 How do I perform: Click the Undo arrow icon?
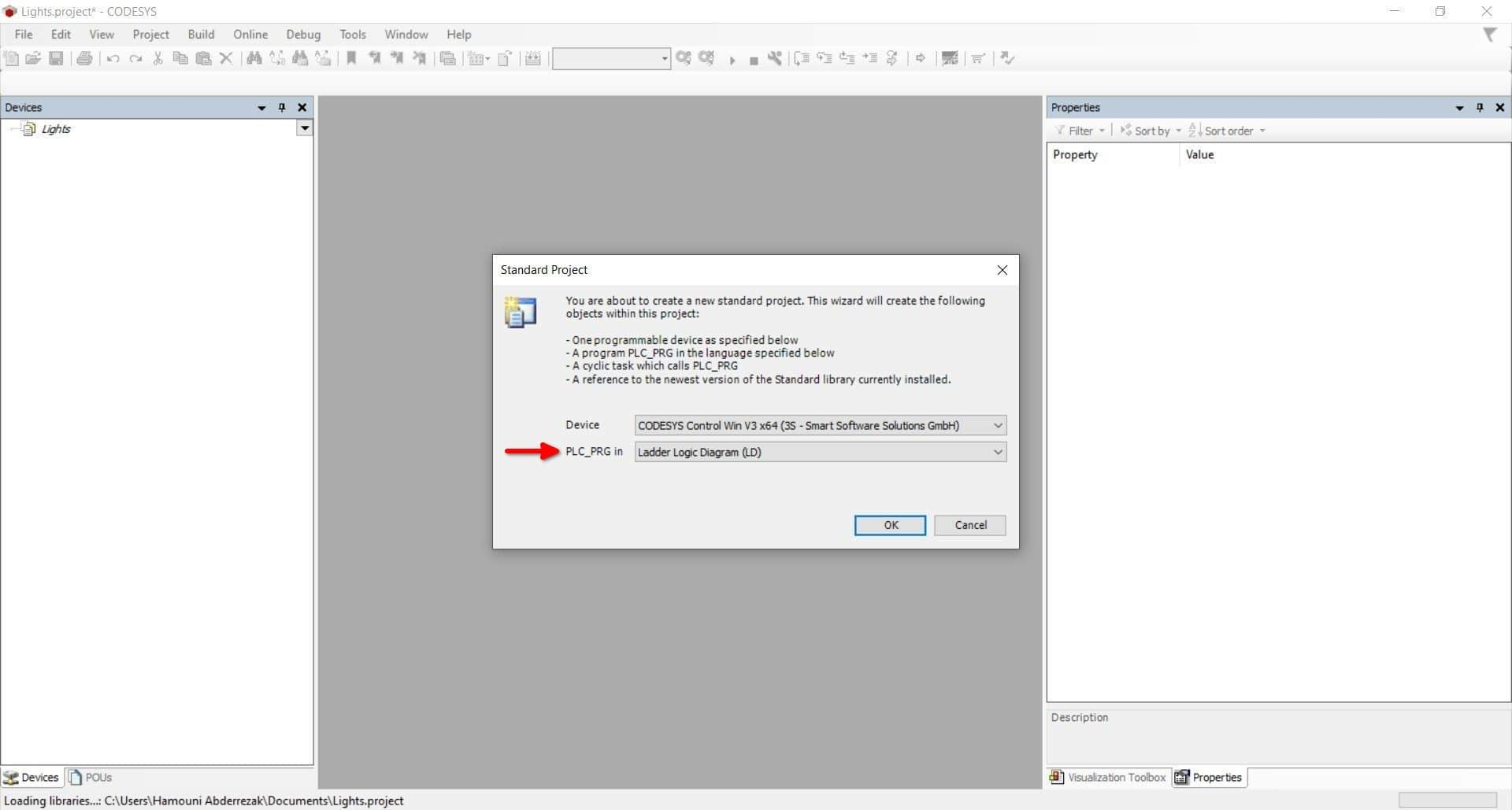coord(113,58)
